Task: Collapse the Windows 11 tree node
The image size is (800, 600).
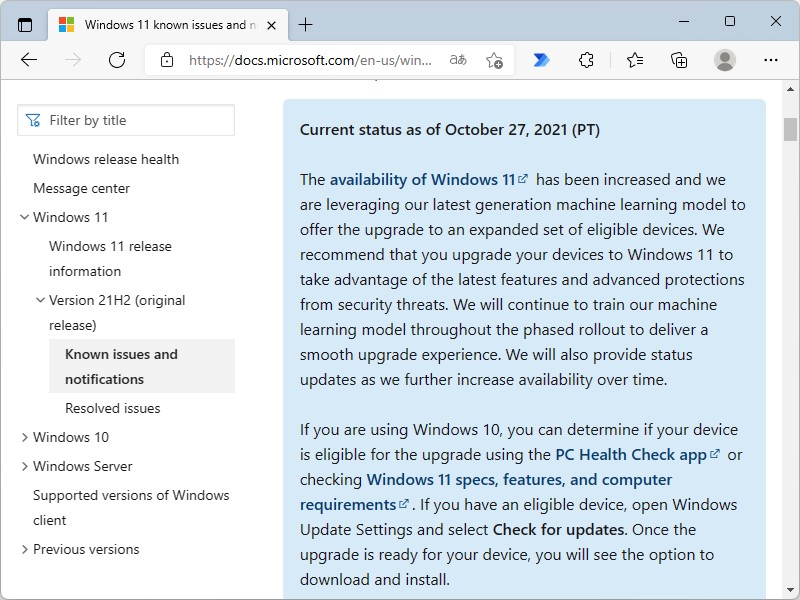Action: click(24, 217)
